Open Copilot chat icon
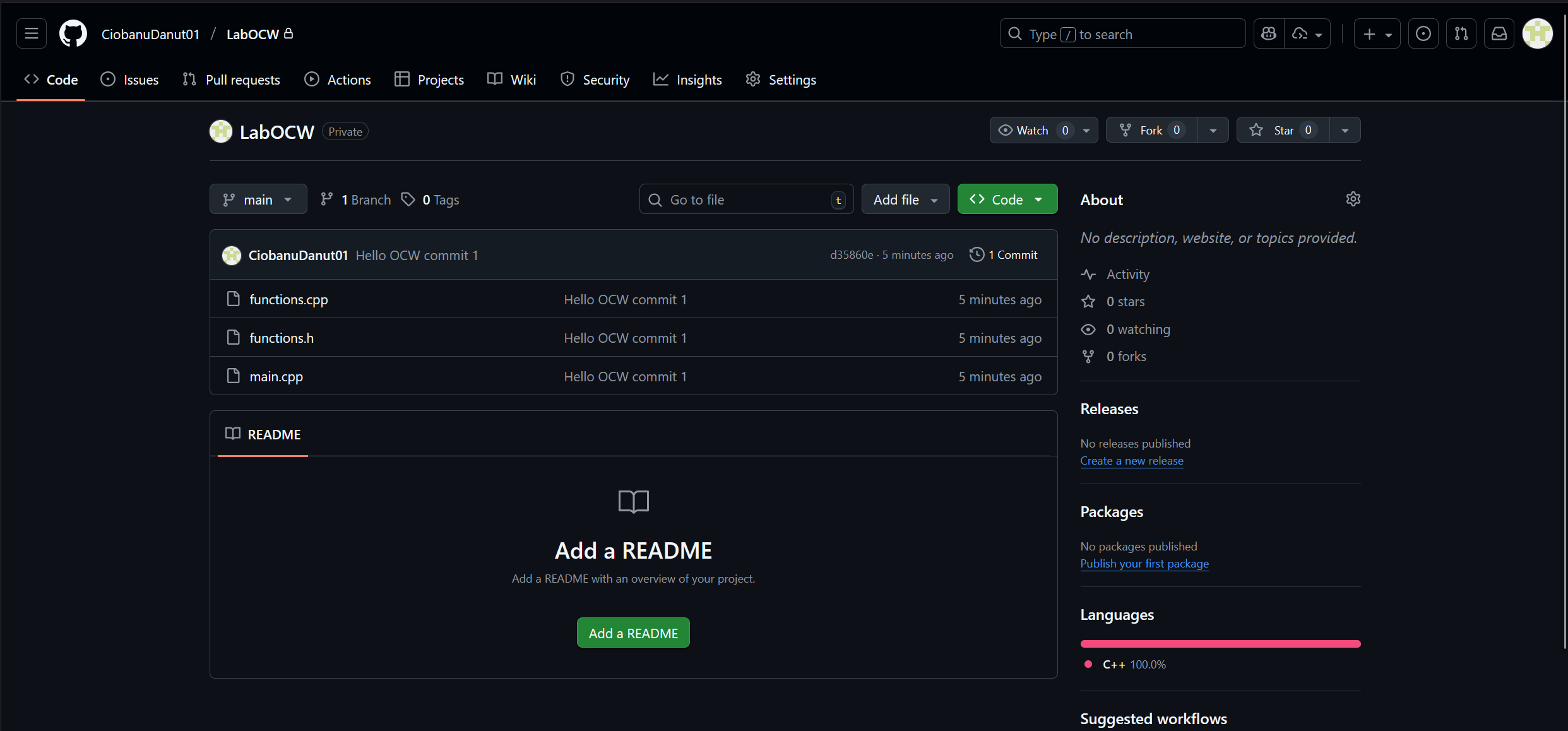This screenshot has height=731, width=1568. (x=1269, y=33)
